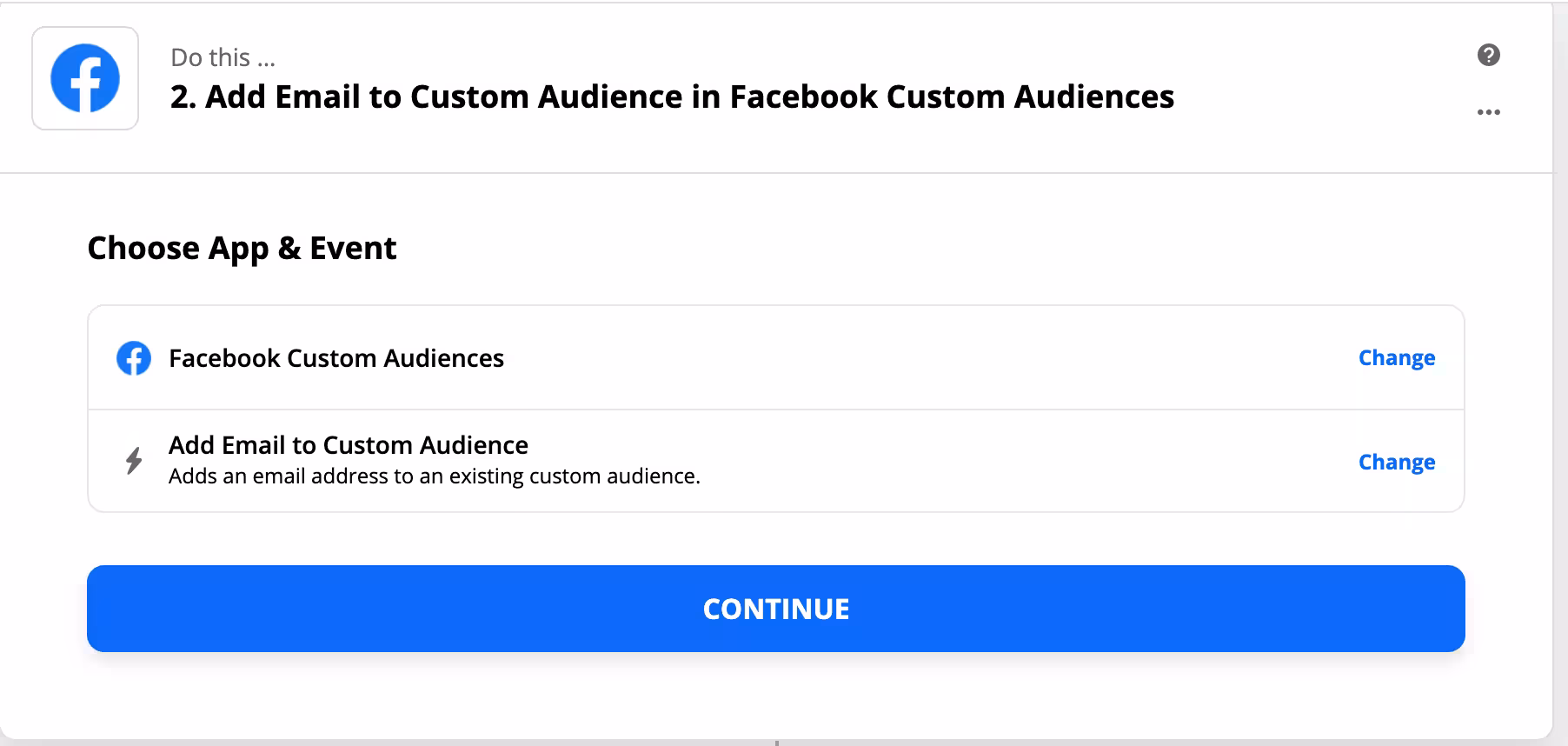The image size is (1568, 746).
Task: Collapse the Choose App & Event section heading
Action: point(242,249)
